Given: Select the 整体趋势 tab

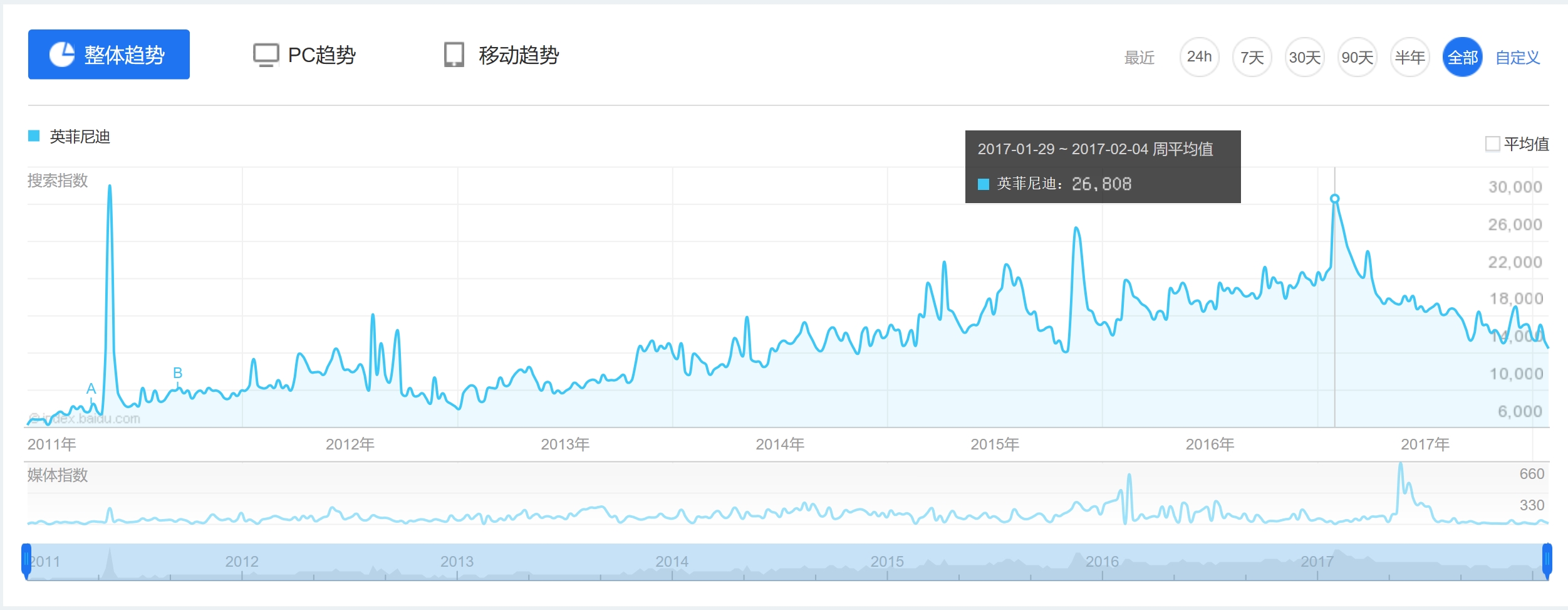Looking at the screenshot, I should point(108,55).
